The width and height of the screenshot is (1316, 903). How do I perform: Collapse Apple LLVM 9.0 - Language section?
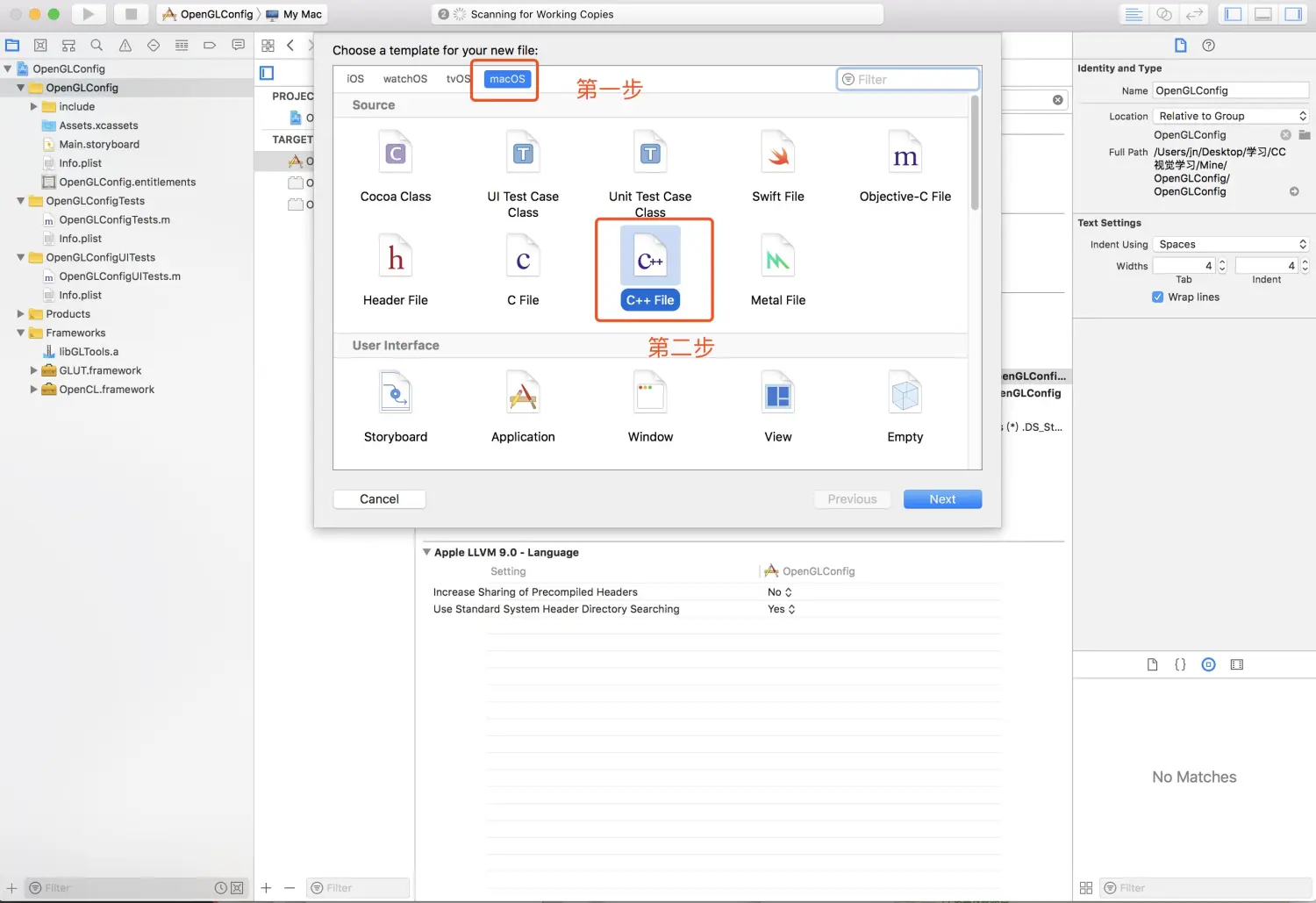(427, 552)
